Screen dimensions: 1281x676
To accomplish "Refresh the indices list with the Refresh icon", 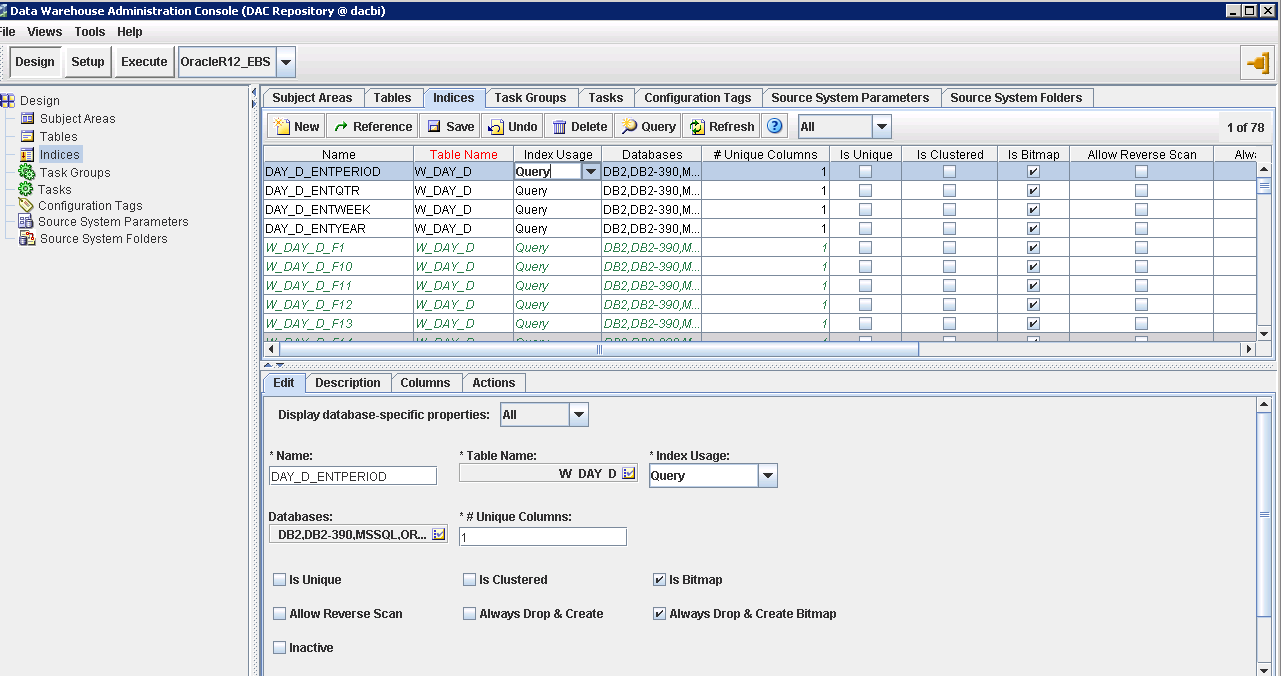I will pos(721,126).
